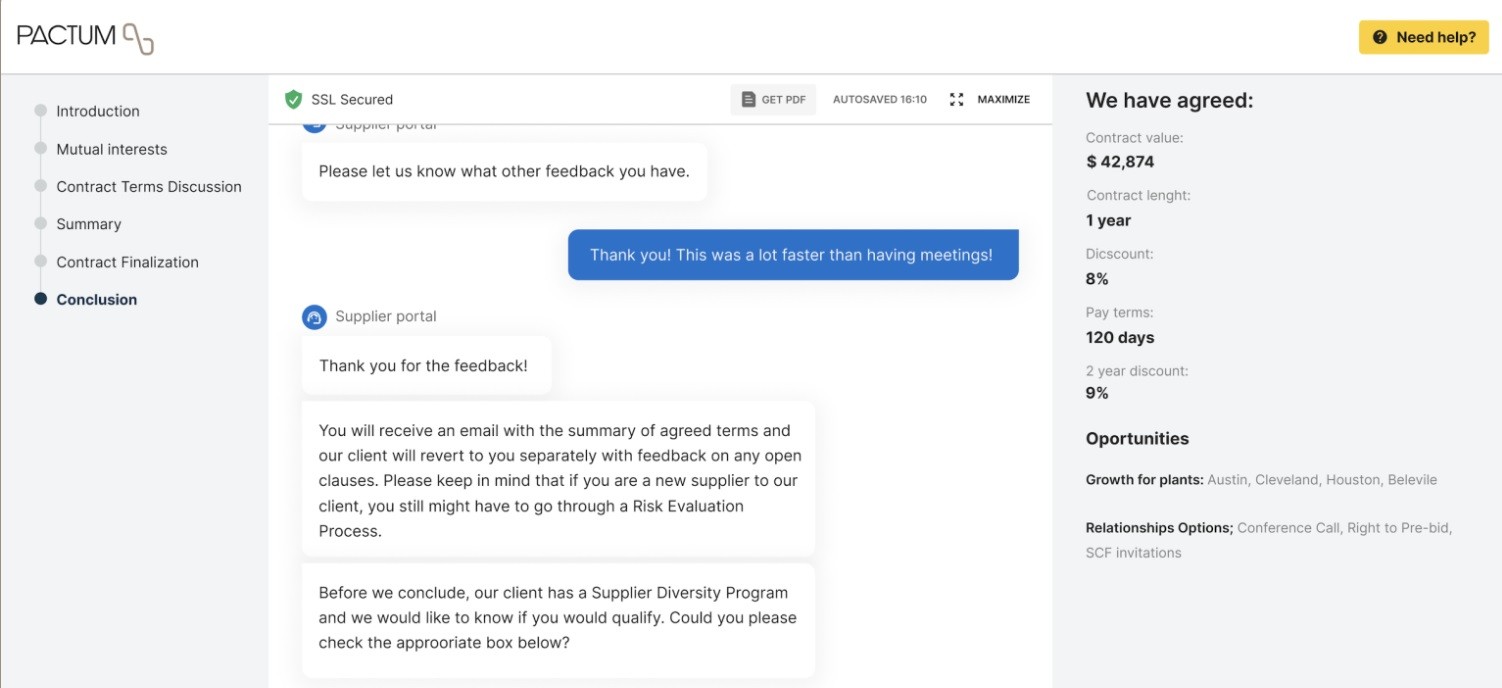Go to Mutual interests step
The image size is (1502, 688).
click(x=112, y=149)
